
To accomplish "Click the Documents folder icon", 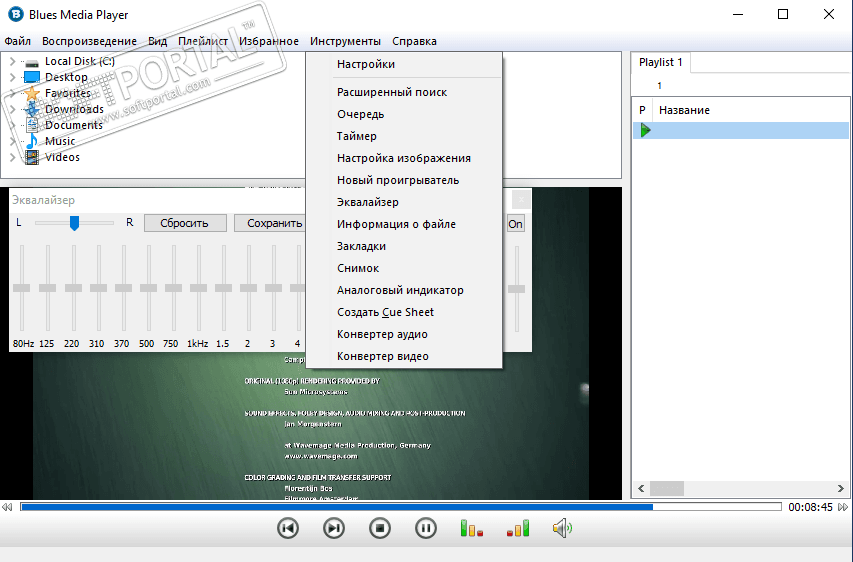I will (x=32, y=125).
